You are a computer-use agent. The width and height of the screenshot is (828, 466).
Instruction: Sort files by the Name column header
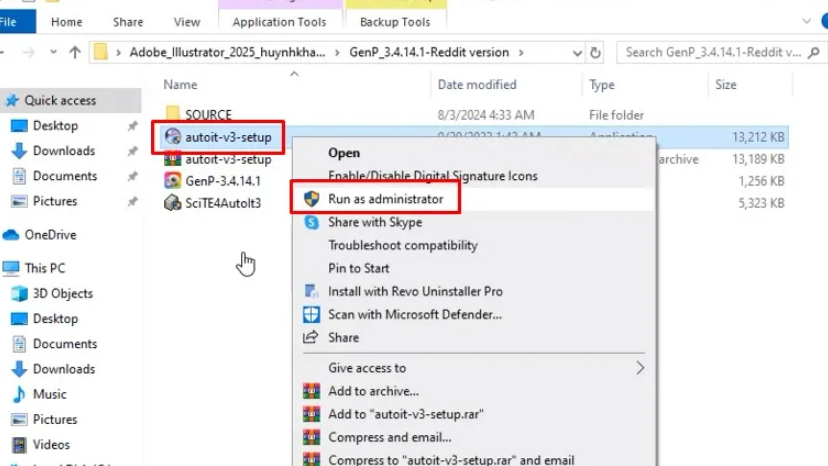pyautogui.click(x=181, y=85)
